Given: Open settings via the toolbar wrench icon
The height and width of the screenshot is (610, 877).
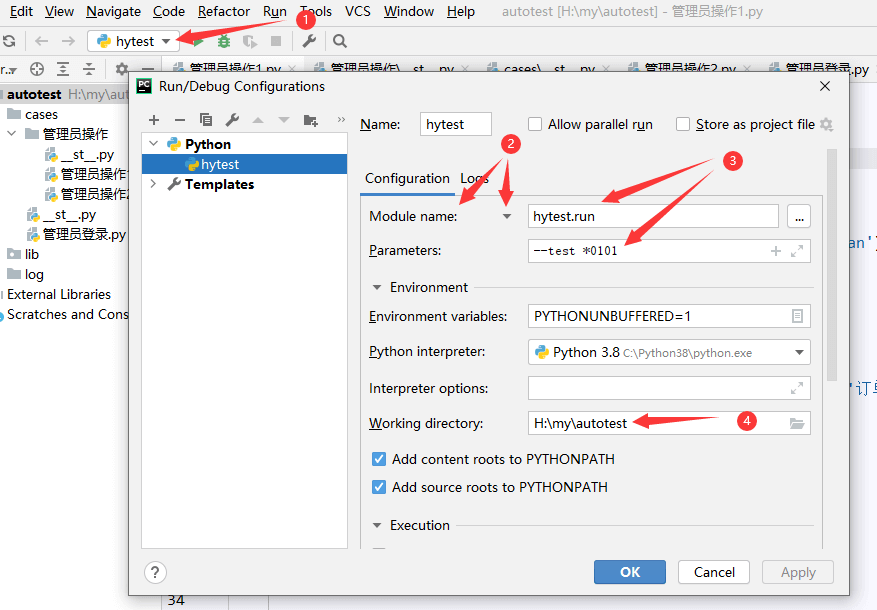Looking at the screenshot, I should pyautogui.click(x=309, y=41).
